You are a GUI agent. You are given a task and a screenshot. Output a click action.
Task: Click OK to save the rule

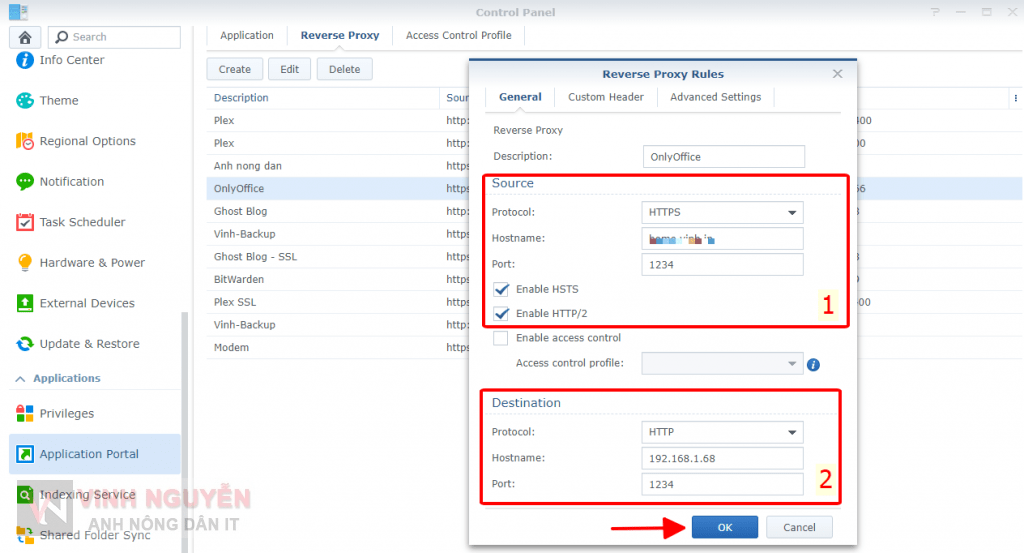[724, 527]
